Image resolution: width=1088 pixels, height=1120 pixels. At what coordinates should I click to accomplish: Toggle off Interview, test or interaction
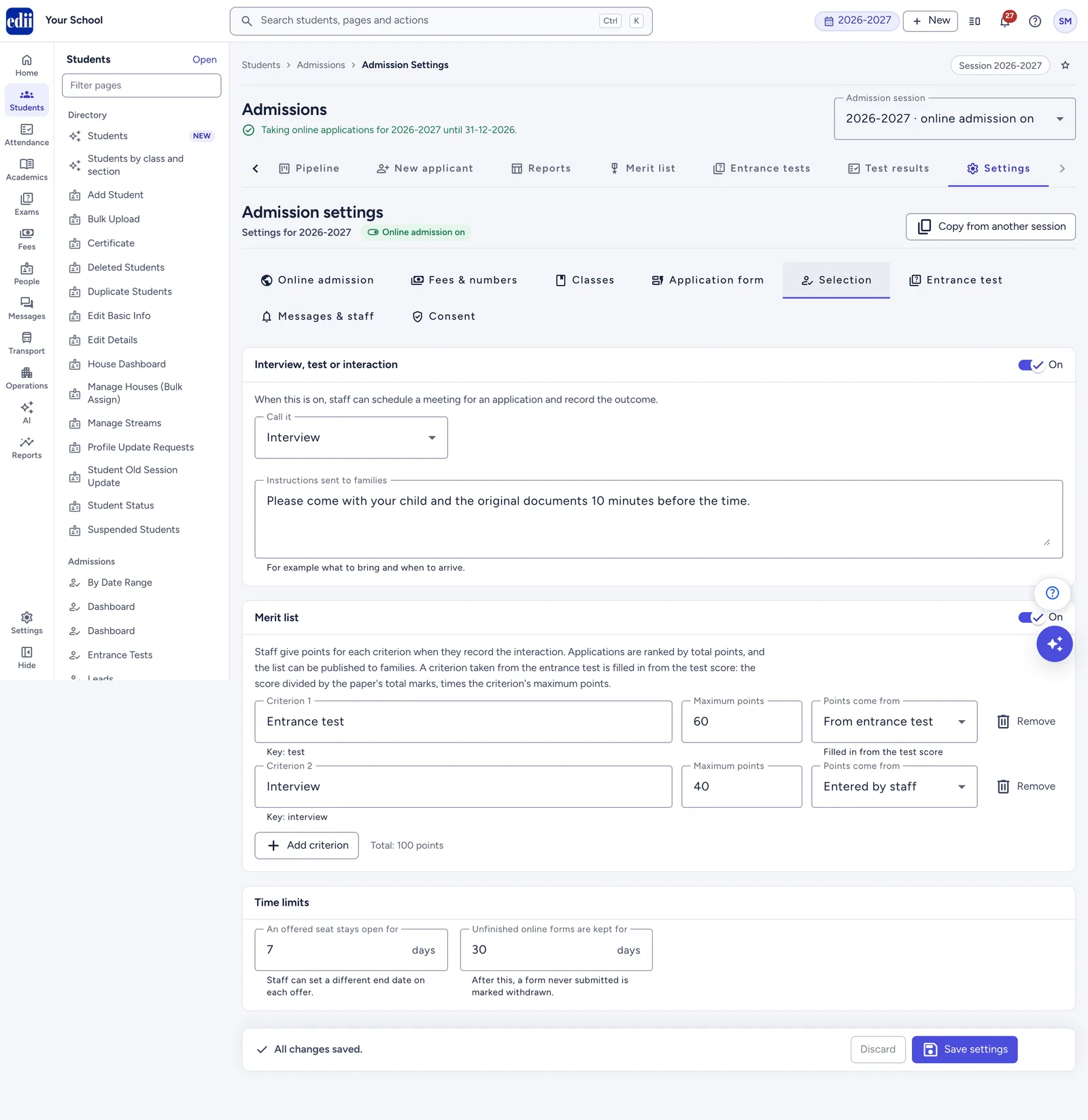point(1031,365)
